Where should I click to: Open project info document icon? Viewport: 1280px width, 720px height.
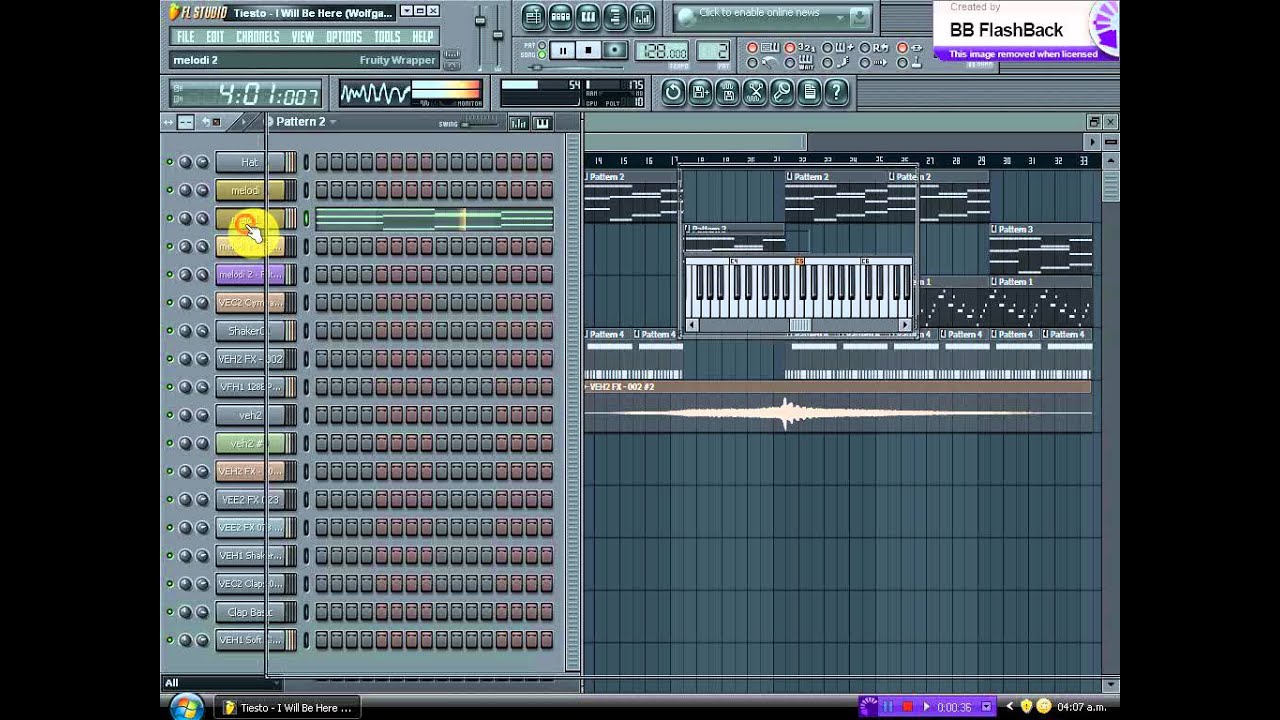(809, 92)
